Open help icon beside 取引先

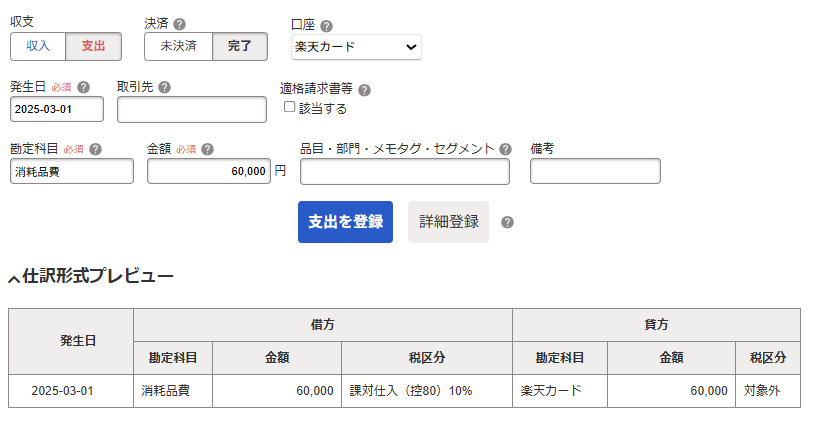tap(164, 87)
